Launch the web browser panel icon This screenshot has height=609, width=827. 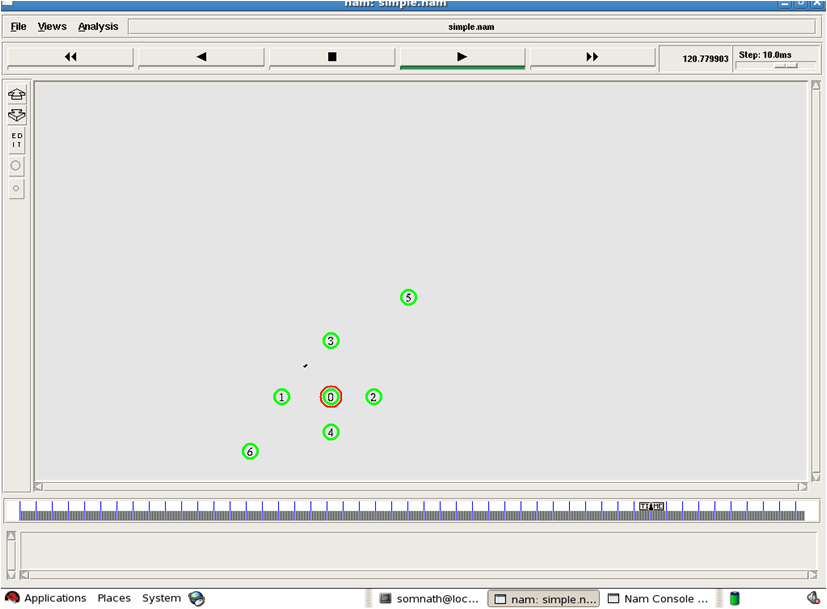tap(197, 598)
